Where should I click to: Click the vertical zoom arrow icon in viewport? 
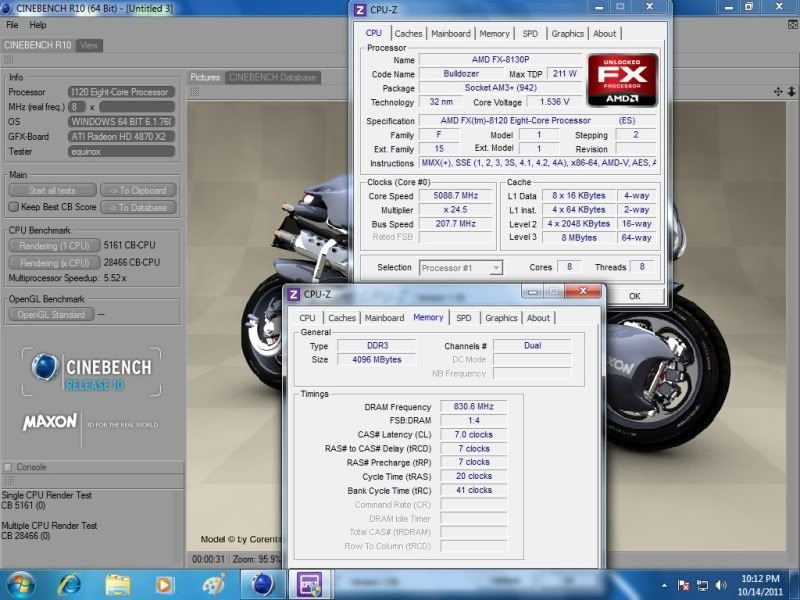[x=791, y=92]
